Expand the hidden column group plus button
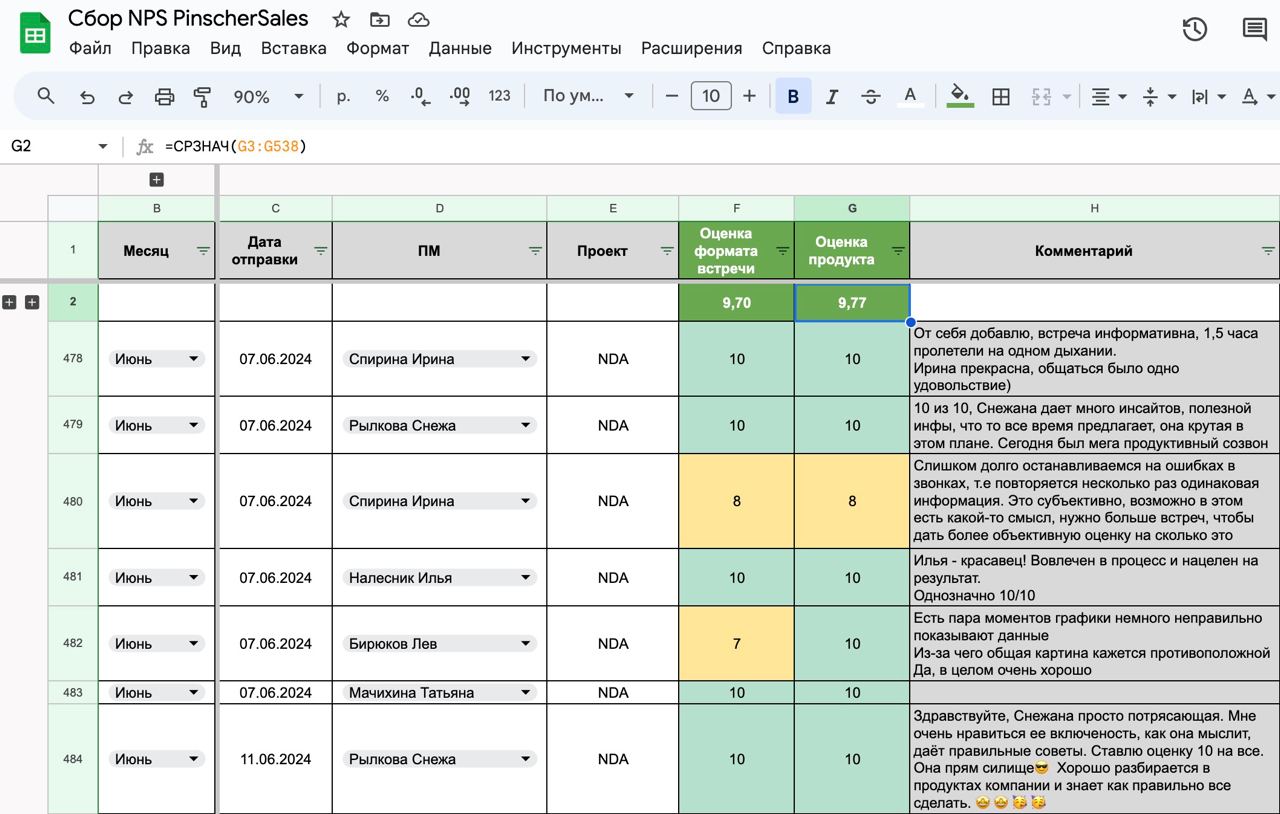The width and height of the screenshot is (1280, 814). pyautogui.click(x=156, y=180)
